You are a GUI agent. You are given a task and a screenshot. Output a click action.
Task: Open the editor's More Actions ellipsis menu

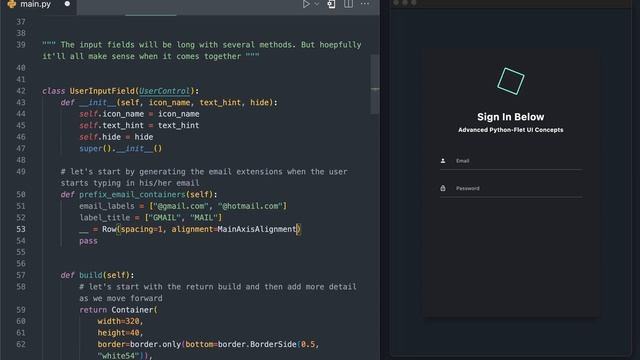pos(364,4)
